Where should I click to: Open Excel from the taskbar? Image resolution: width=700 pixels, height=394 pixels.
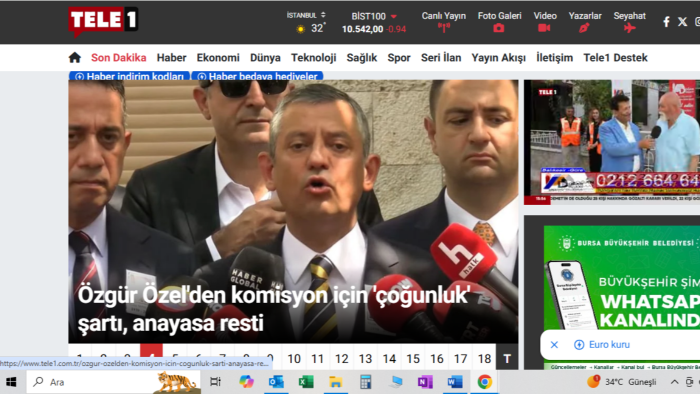click(306, 382)
